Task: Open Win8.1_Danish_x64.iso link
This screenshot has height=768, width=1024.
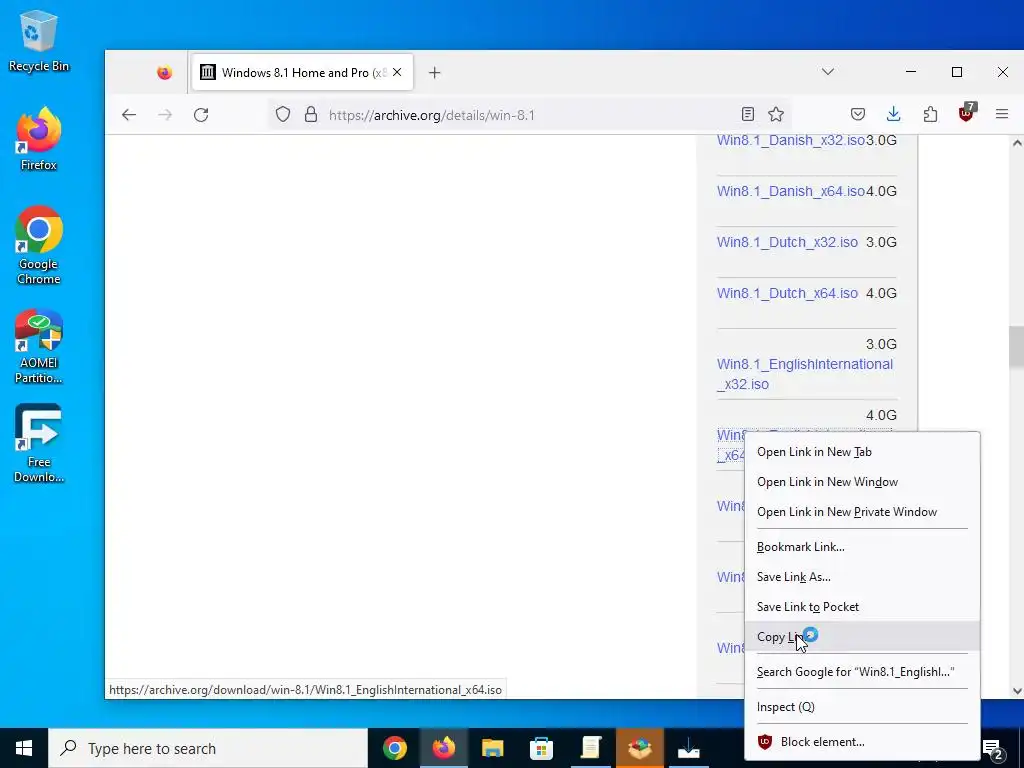Action: [x=791, y=191]
